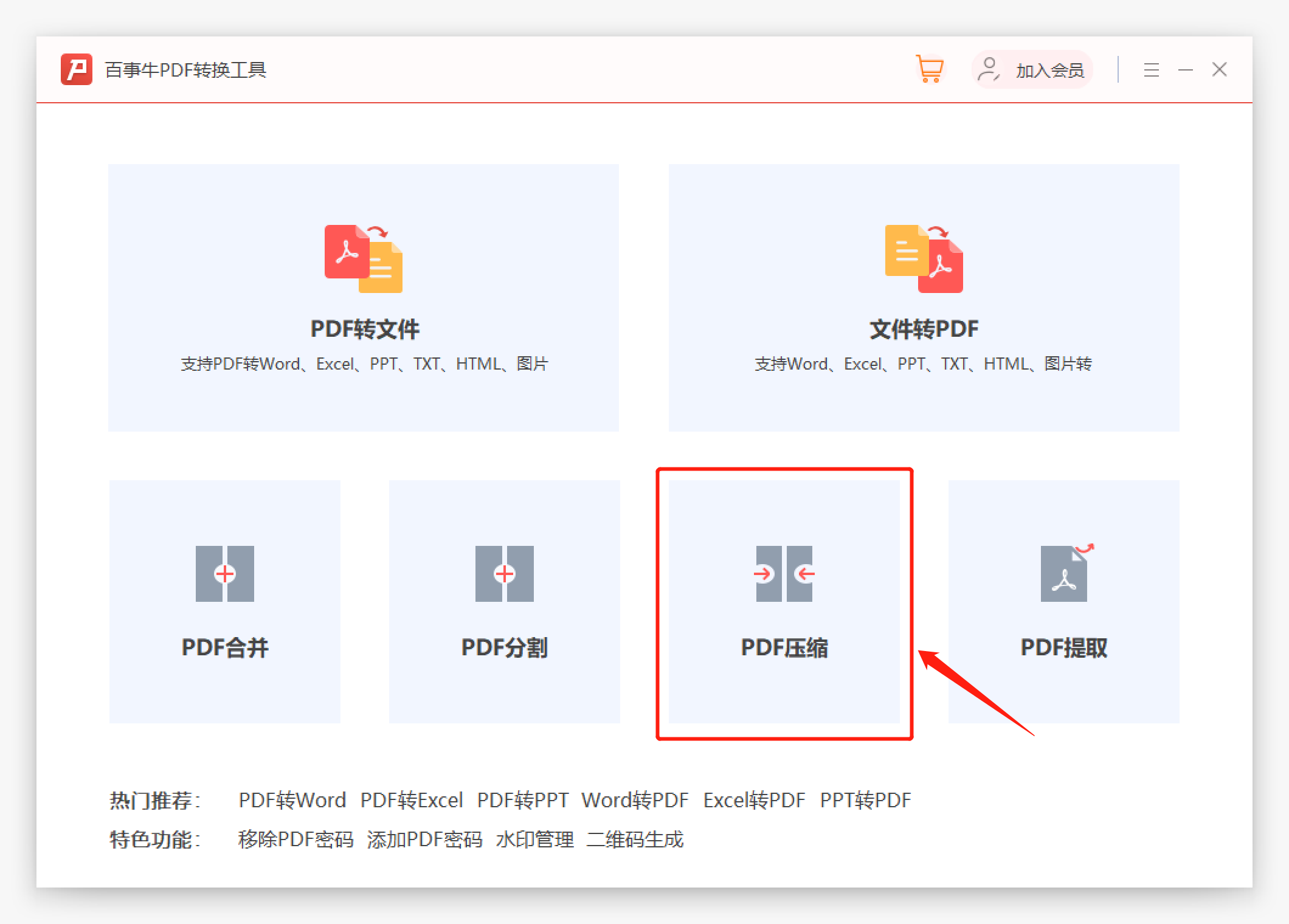This screenshot has width=1289, height=924.
Task: Open the hamburger menu in title bar
Action: (x=1152, y=70)
